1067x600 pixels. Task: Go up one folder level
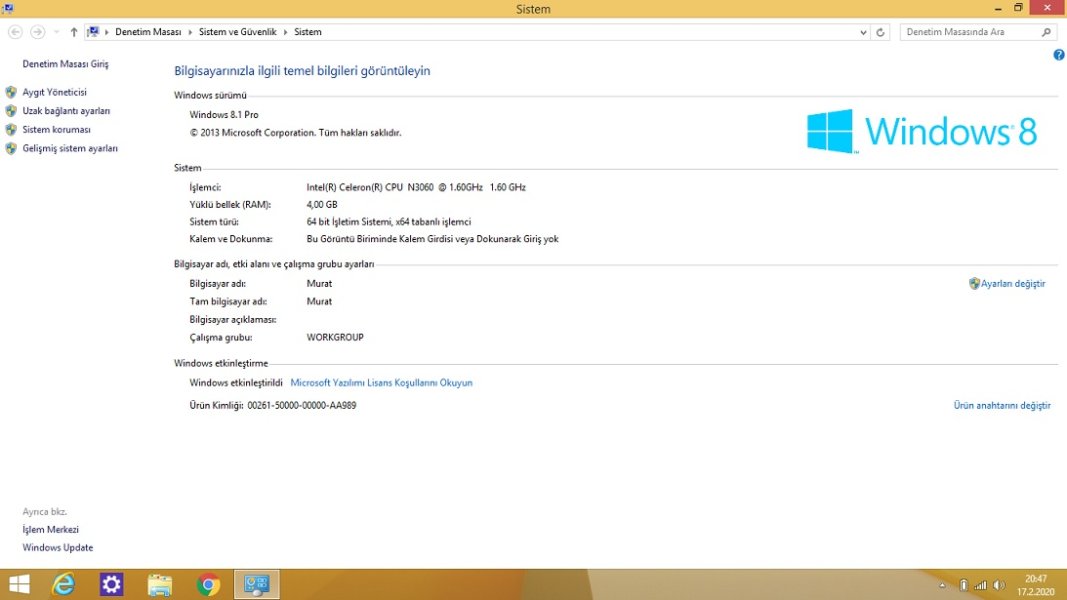click(x=74, y=32)
